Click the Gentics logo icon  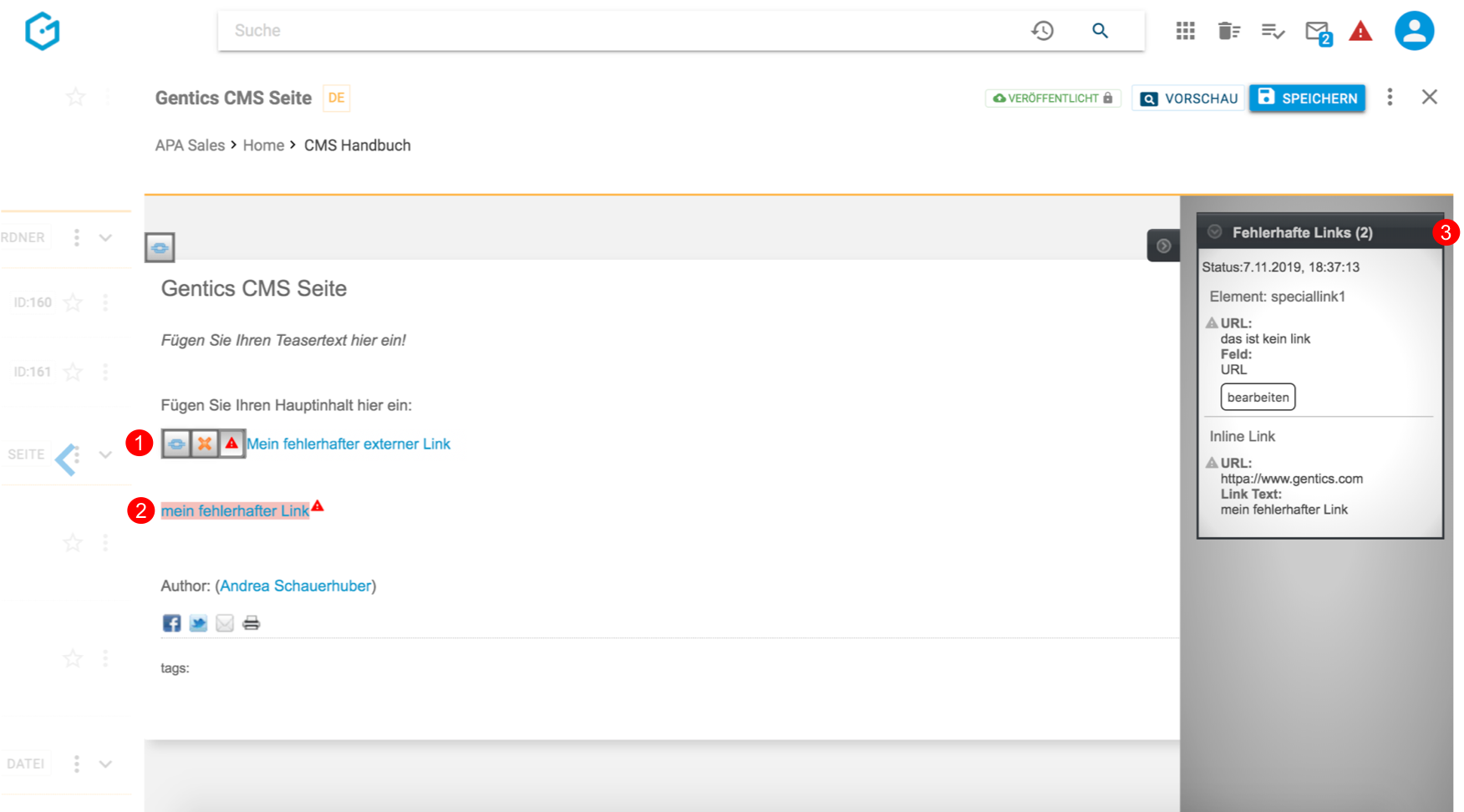tap(43, 32)
